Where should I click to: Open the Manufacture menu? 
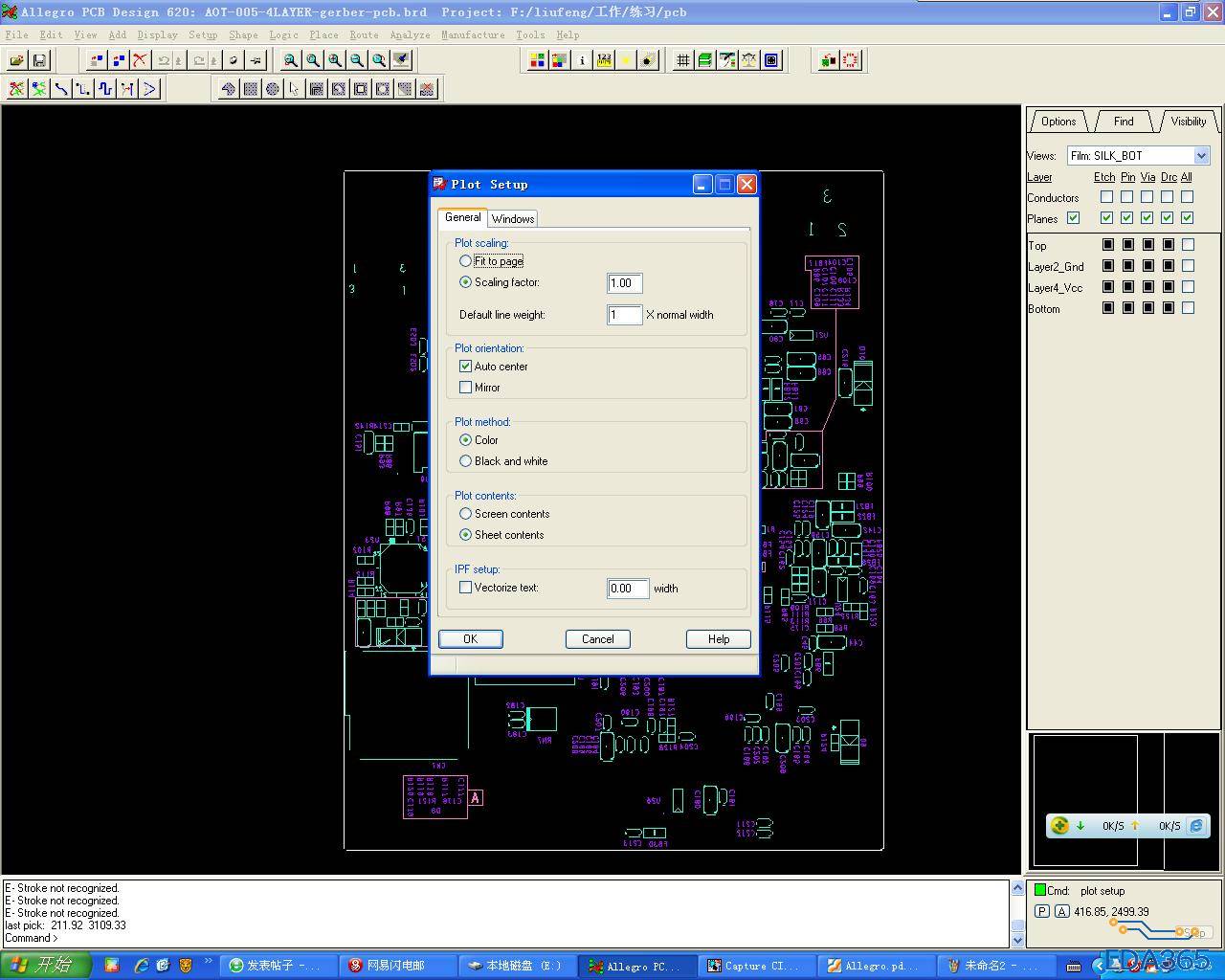click(472, 34)
